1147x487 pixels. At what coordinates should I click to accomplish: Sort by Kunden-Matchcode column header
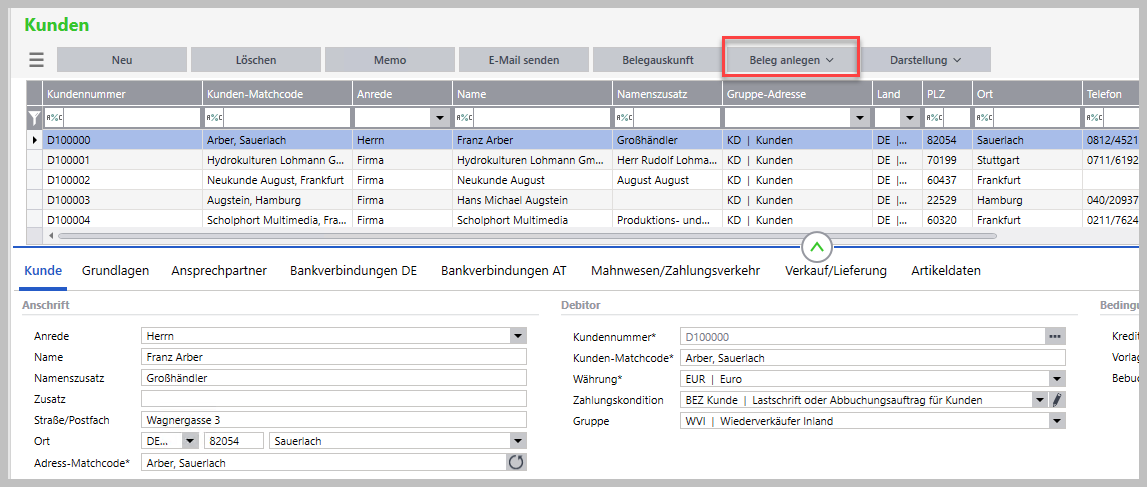[x=277, y=94]
